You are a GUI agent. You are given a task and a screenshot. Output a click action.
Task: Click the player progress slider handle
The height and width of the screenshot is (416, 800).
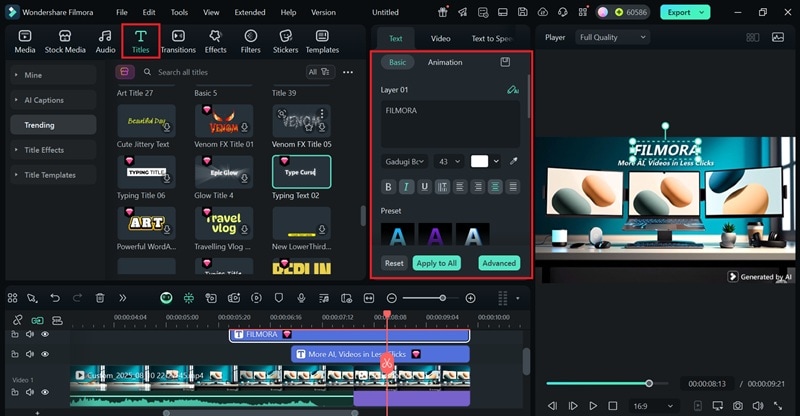(648, 383)
